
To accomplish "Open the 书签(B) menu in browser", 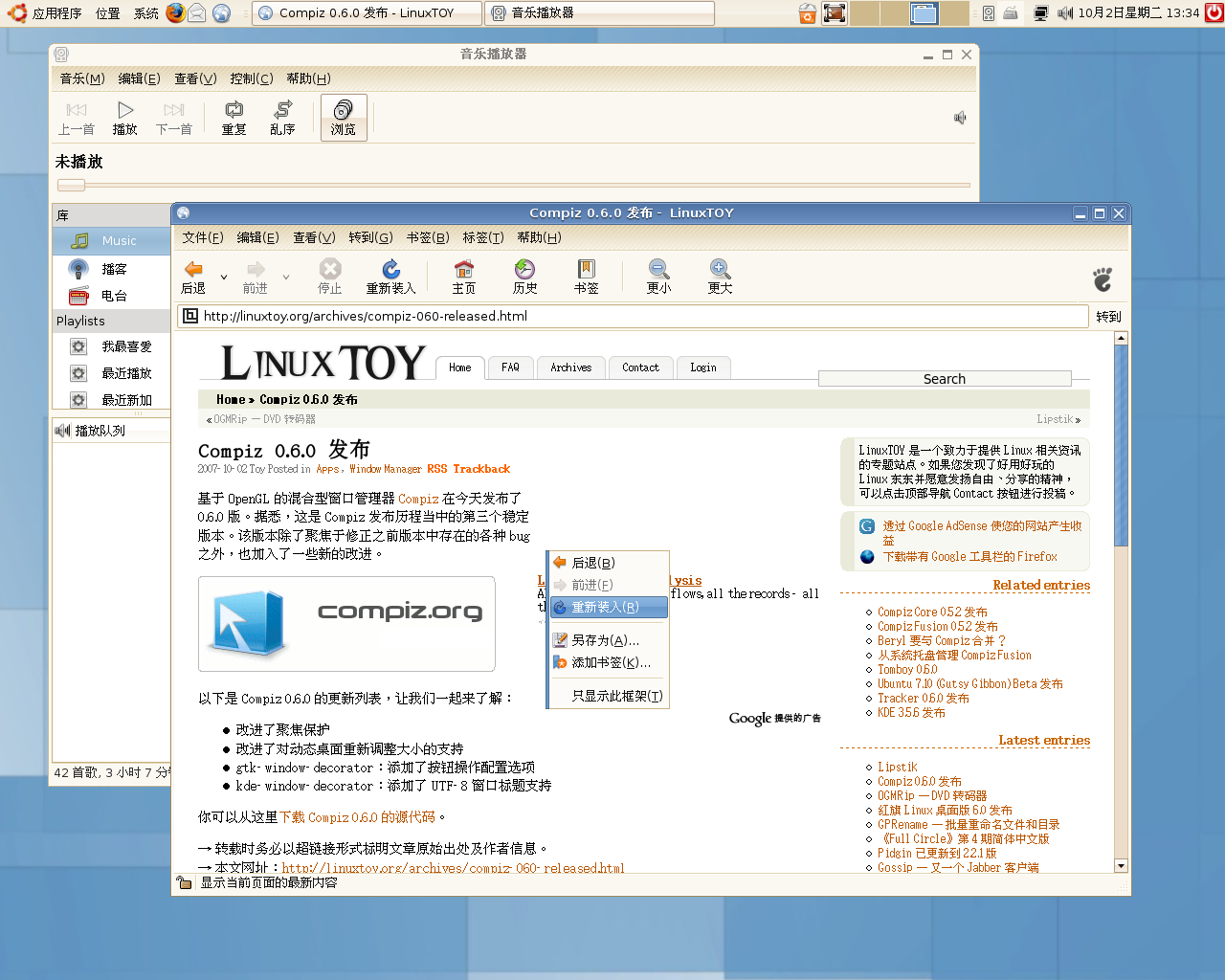I will [x=428, y=237].
